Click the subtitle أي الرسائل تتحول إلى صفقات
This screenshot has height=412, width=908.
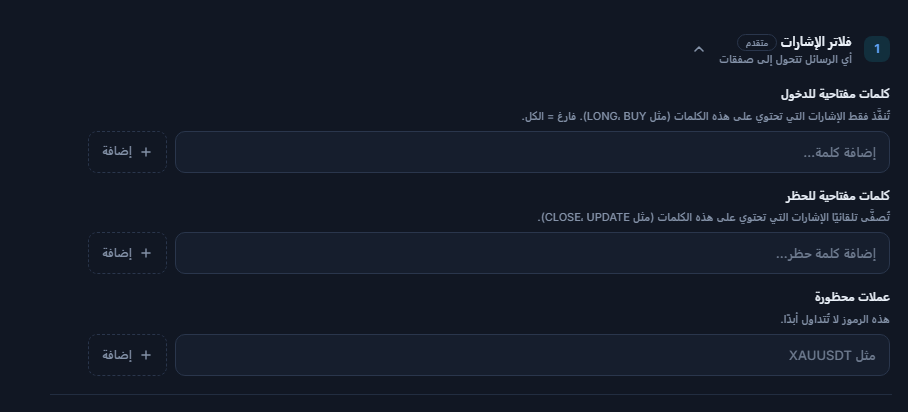(x=785, y=59)
